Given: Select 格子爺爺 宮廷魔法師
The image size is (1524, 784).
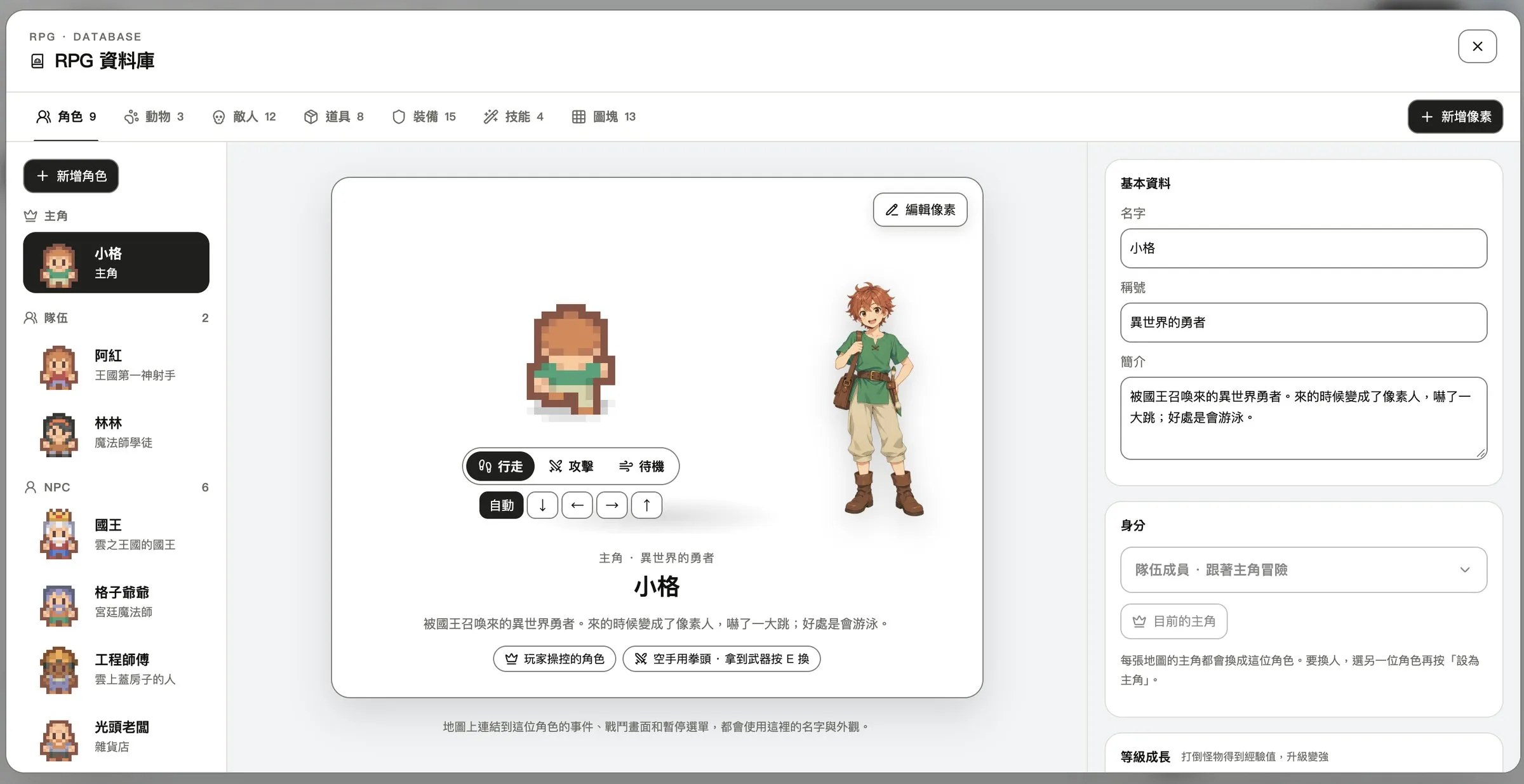Looking at the screenshot, I should [x=116, y=602].
